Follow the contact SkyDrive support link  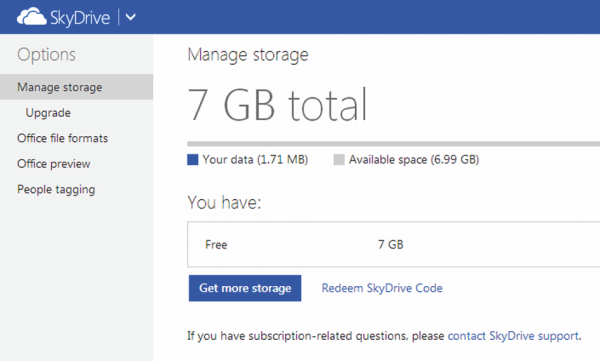point(513,336)
